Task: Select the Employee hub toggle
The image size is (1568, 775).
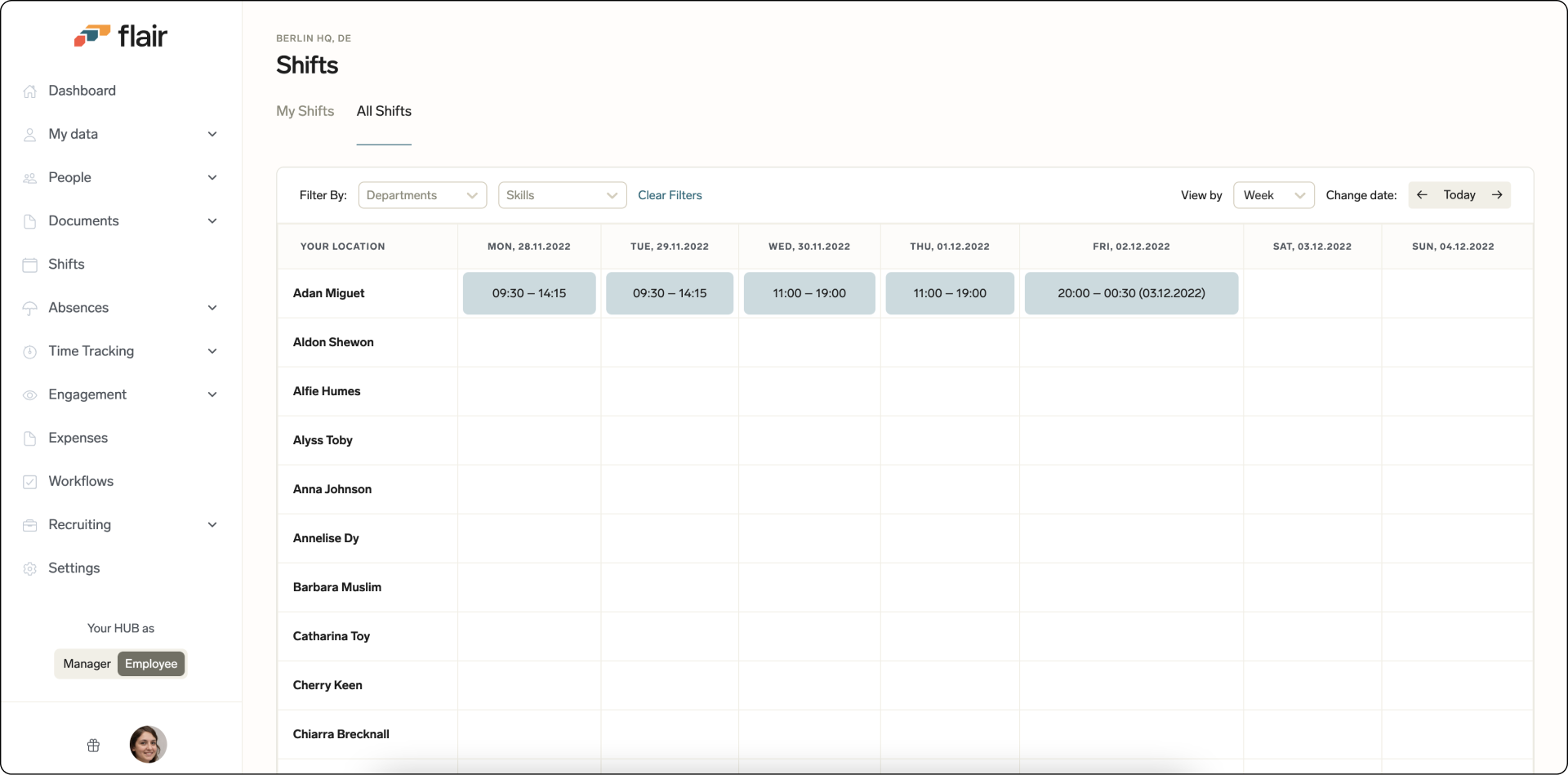Action: (150, 663)
